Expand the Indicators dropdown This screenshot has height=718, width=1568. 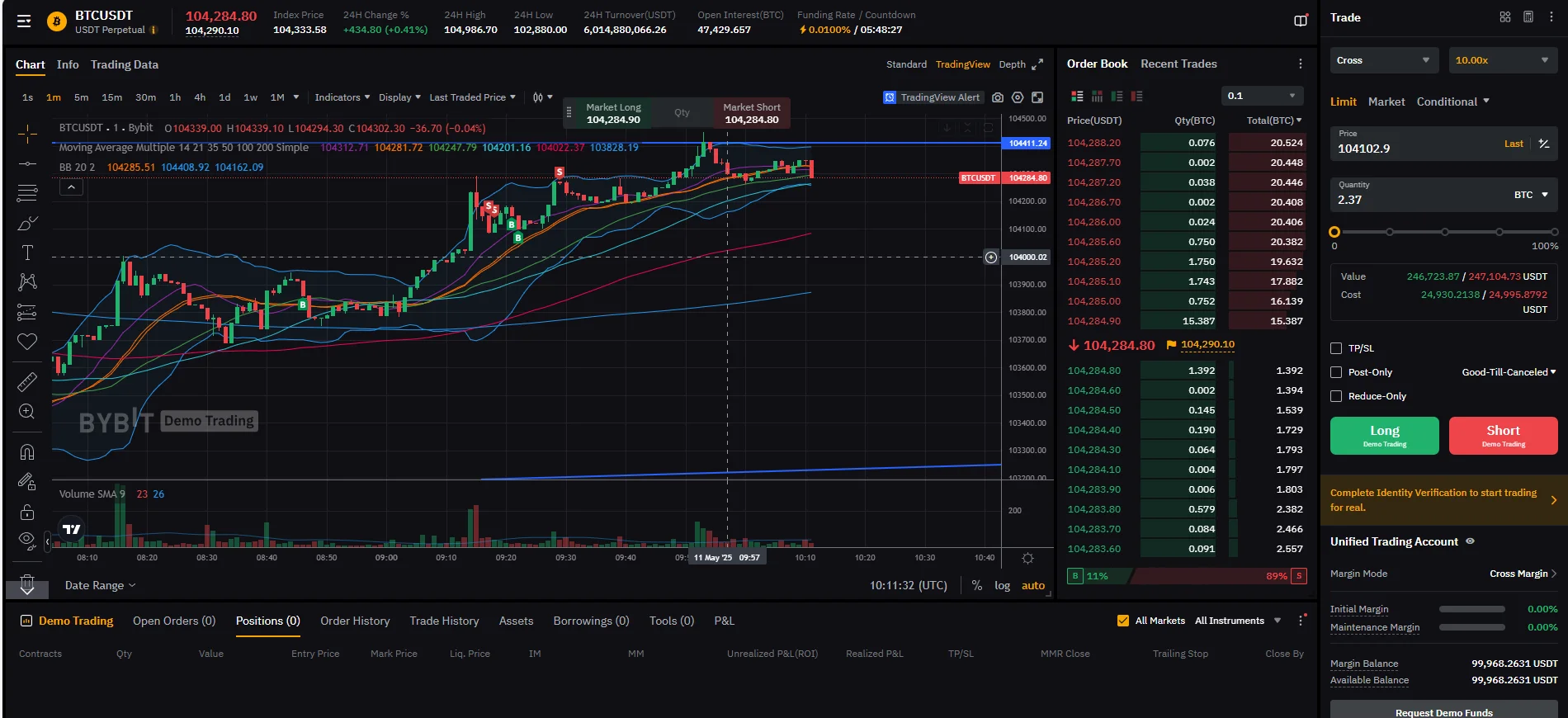[342, 97]
